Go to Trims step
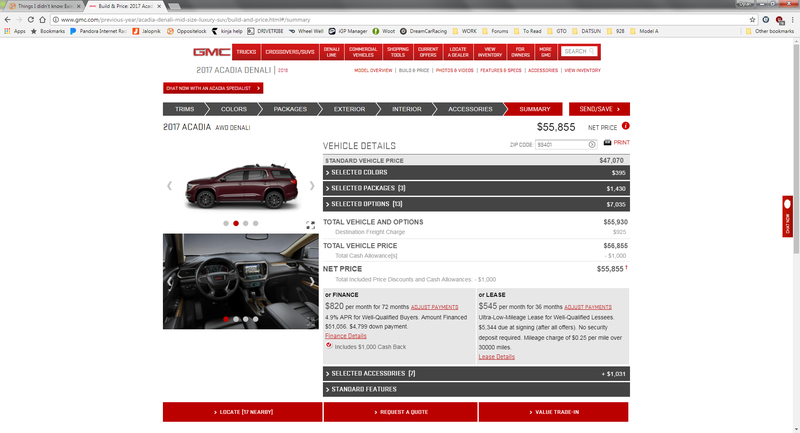800x433 pixels. pyautogui.click(x=184, y=109)
